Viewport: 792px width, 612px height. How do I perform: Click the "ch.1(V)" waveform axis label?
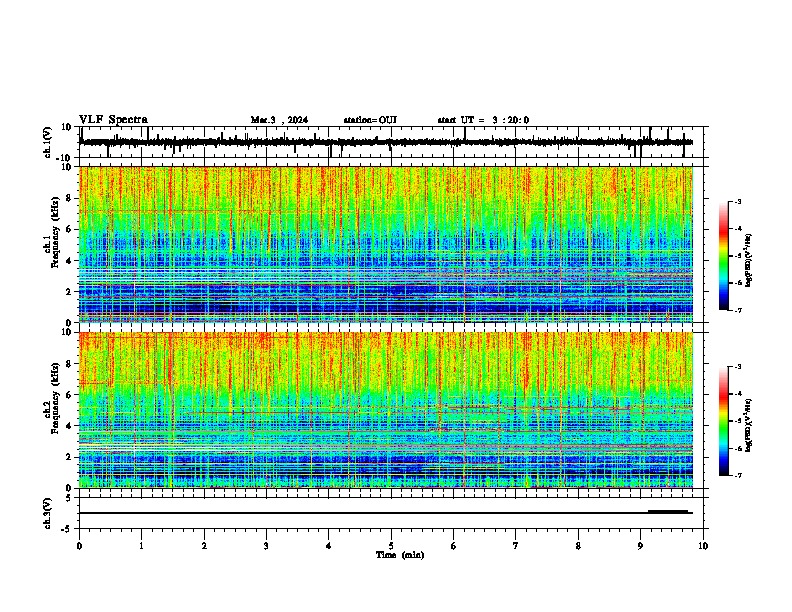pos(48,142)
